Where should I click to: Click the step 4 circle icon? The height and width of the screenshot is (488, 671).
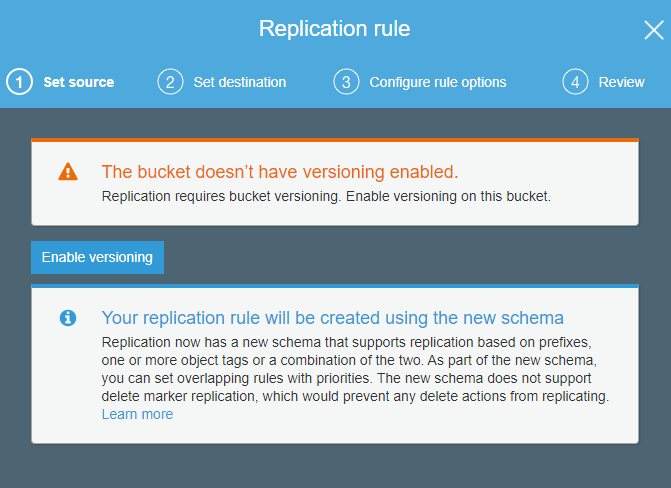pyautogui.click(x=575, y=82)
